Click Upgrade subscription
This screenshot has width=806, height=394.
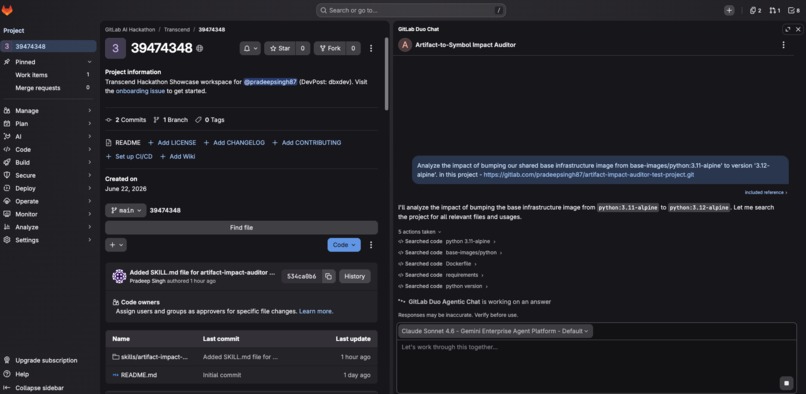(x=46, y=361)
